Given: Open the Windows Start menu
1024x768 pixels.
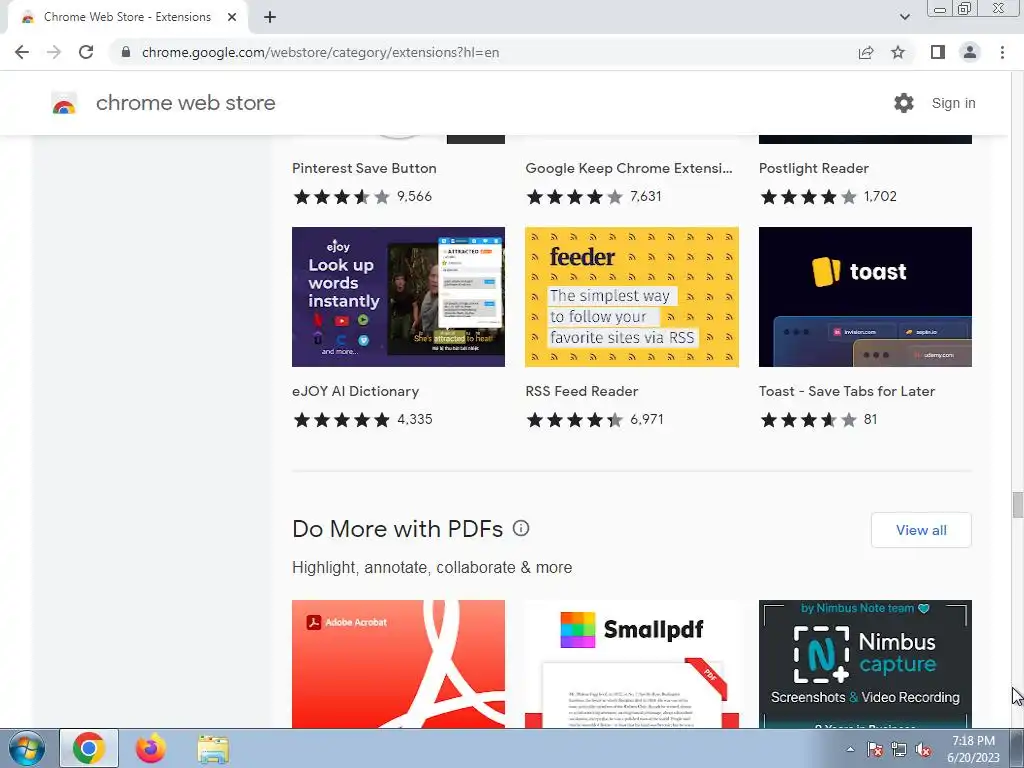Looking at the screenshot, I should pos(27,748).
